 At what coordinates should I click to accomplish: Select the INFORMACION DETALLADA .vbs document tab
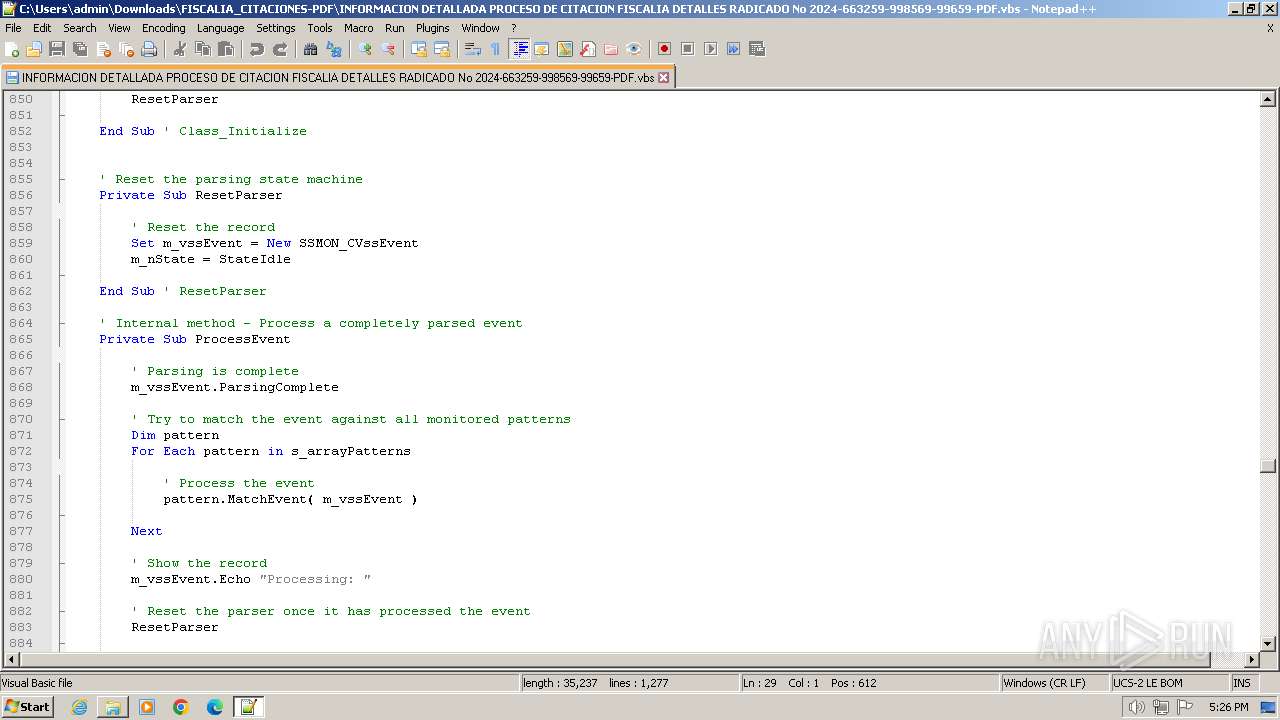(337, 77)
